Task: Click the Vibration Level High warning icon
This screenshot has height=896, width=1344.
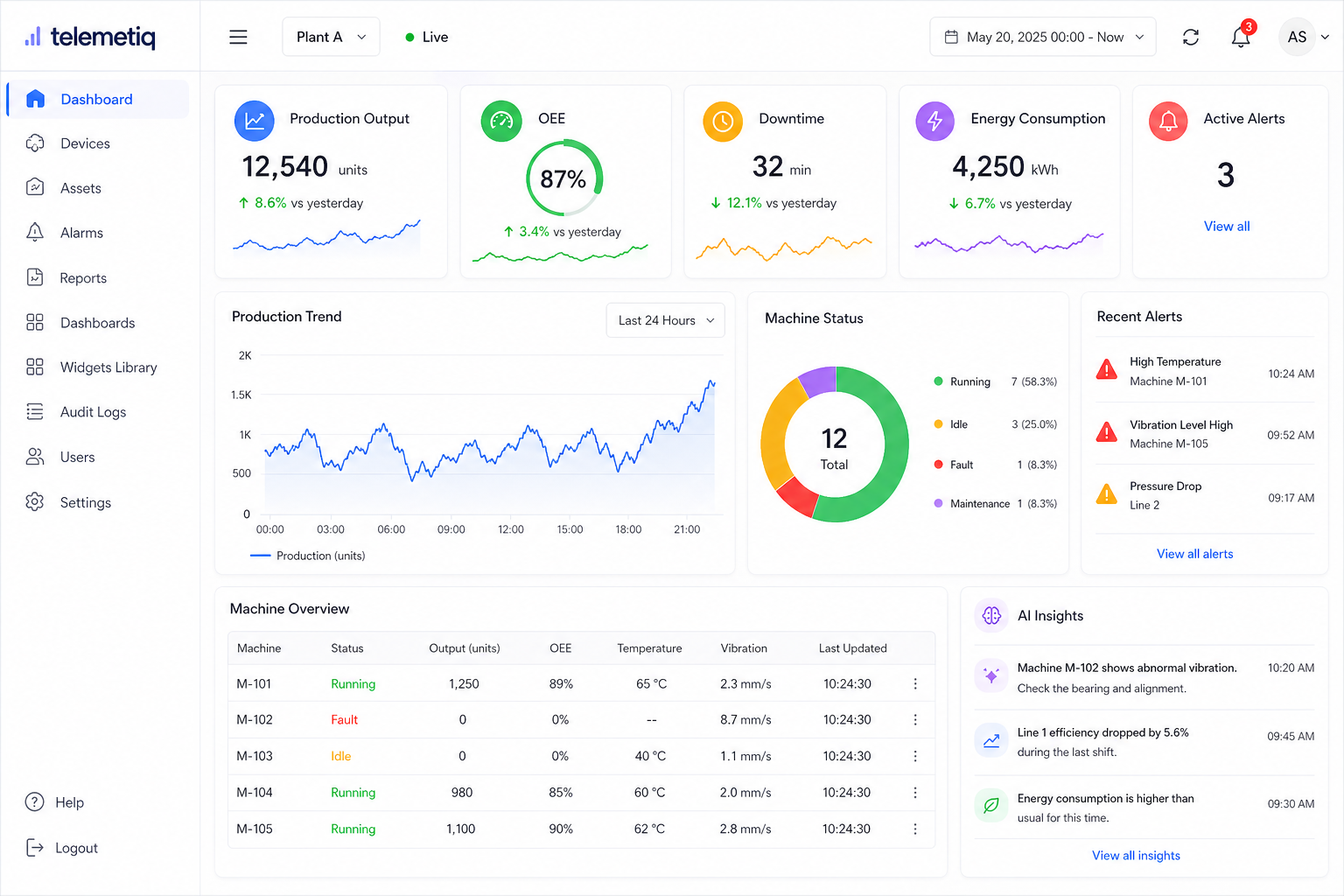Action: 1107,431
